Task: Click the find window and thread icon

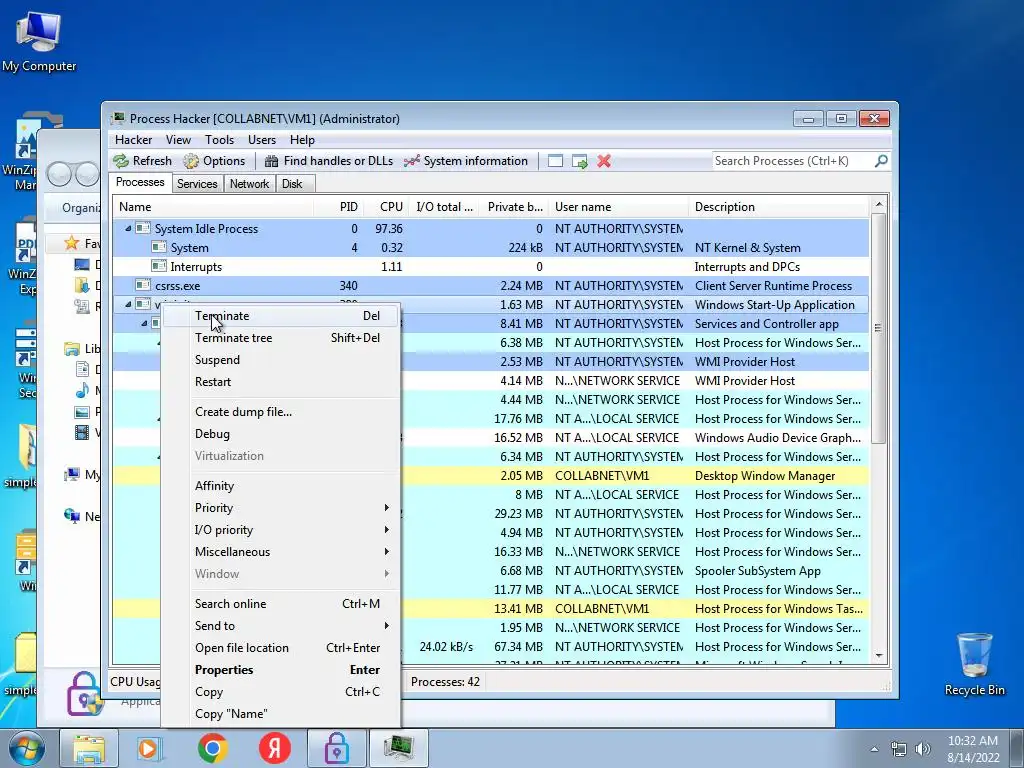Action: pos(580,161)
